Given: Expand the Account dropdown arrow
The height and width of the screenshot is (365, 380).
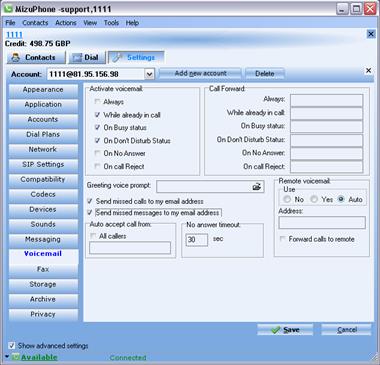Looking at the screenshot, I should [x=149, y=74].
